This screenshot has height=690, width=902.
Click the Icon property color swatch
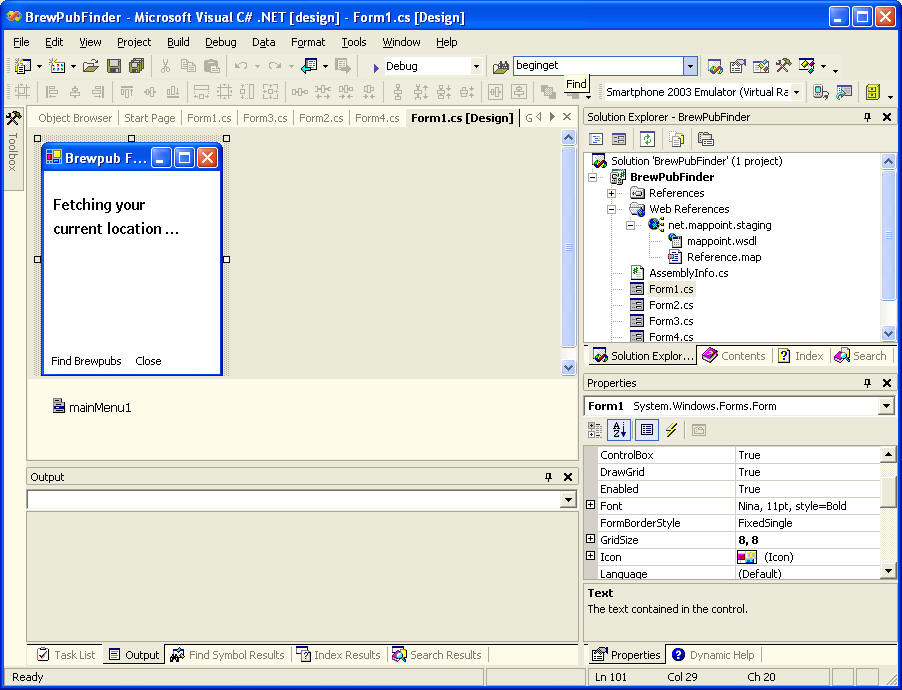(x=747, y=556)
